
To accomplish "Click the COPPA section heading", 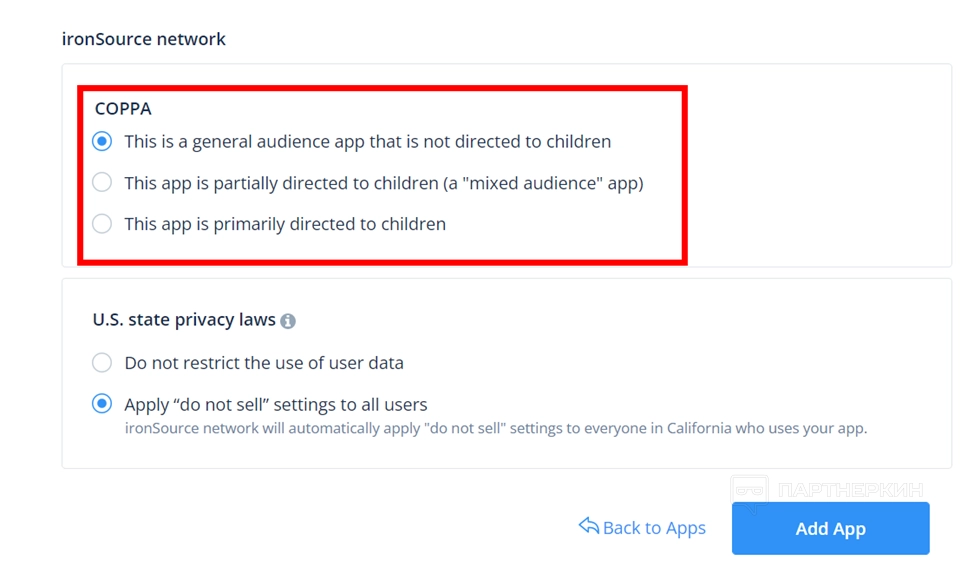I will 123,109.
